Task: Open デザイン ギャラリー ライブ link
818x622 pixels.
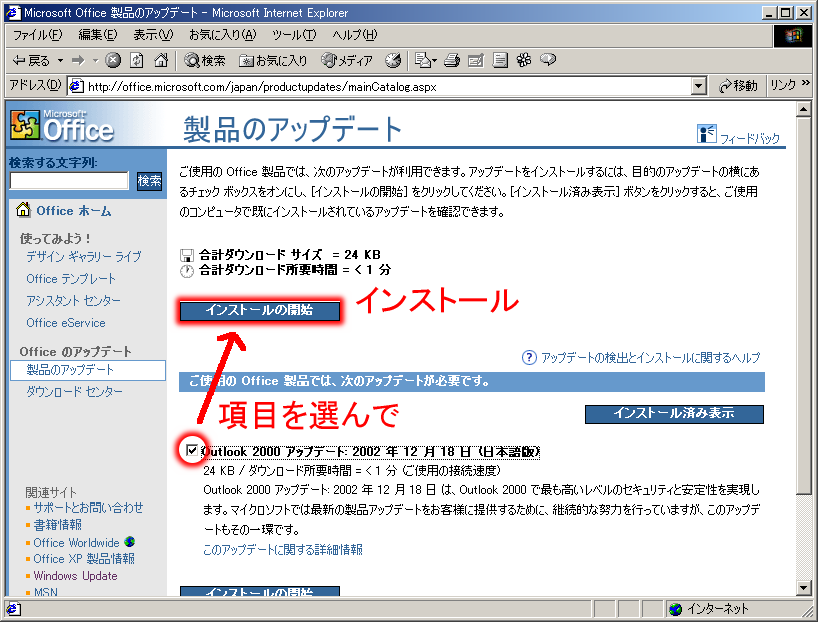Action: click(83, 257)
